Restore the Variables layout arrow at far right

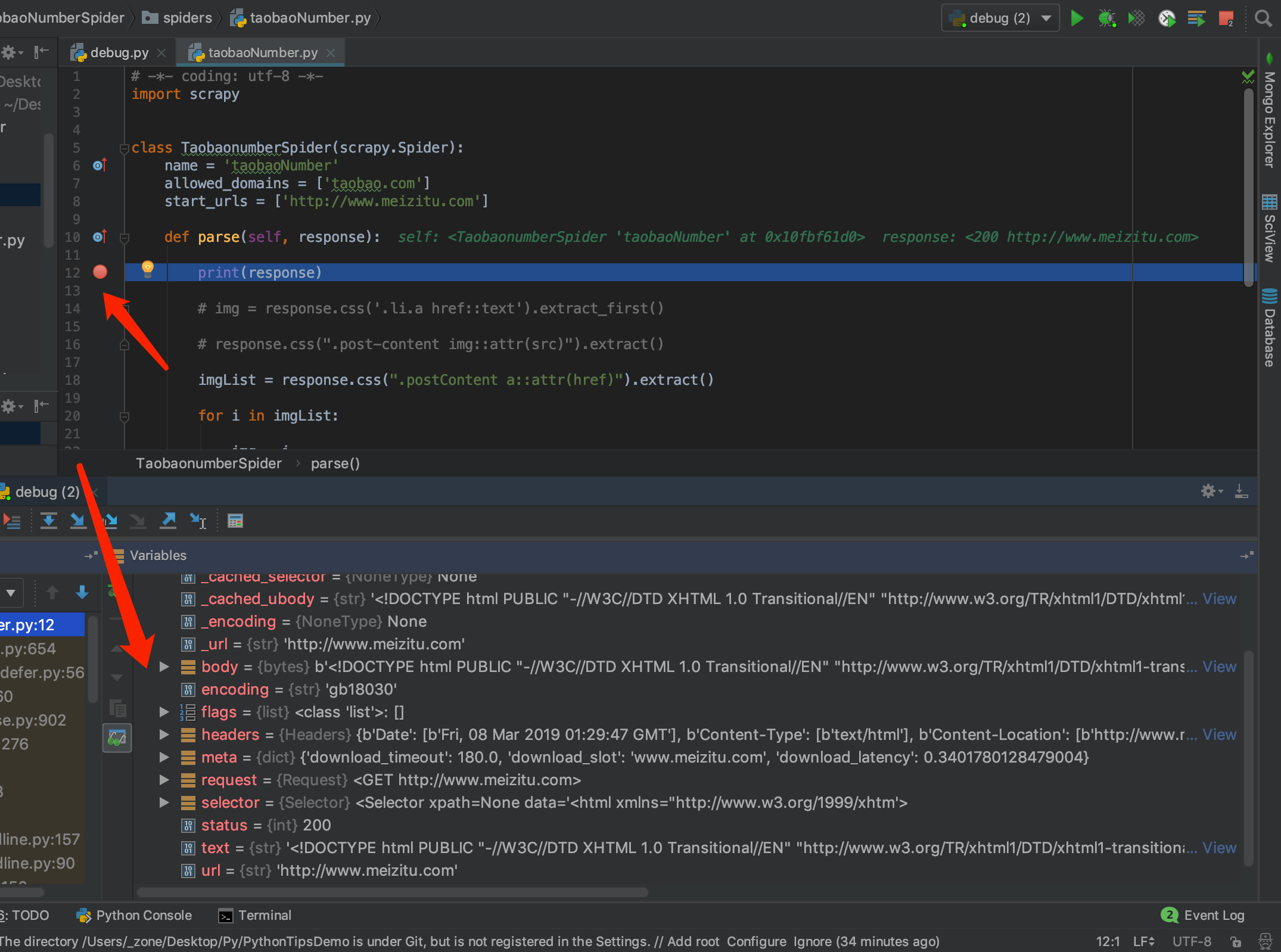click(1247, 555)
